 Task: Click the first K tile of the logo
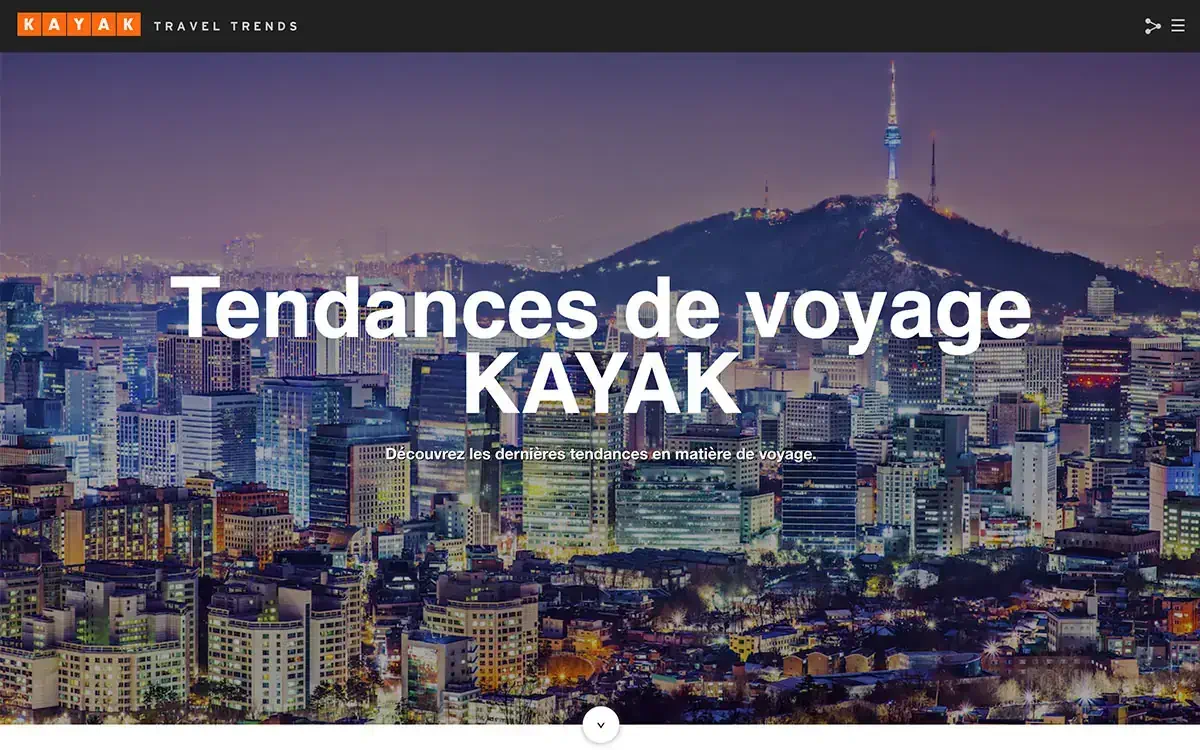coord(30,25)
